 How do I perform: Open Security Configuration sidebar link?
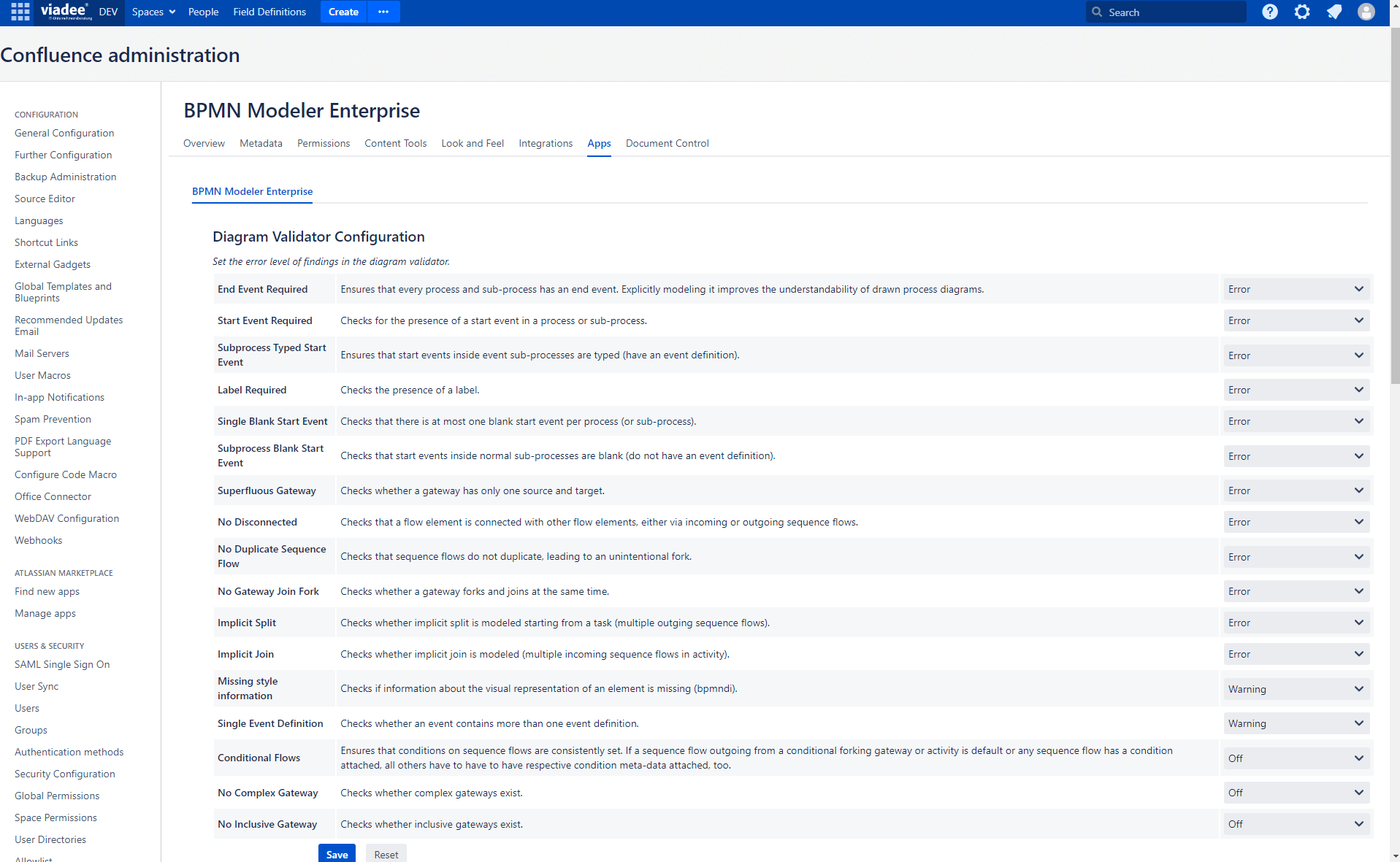point(65,774)
